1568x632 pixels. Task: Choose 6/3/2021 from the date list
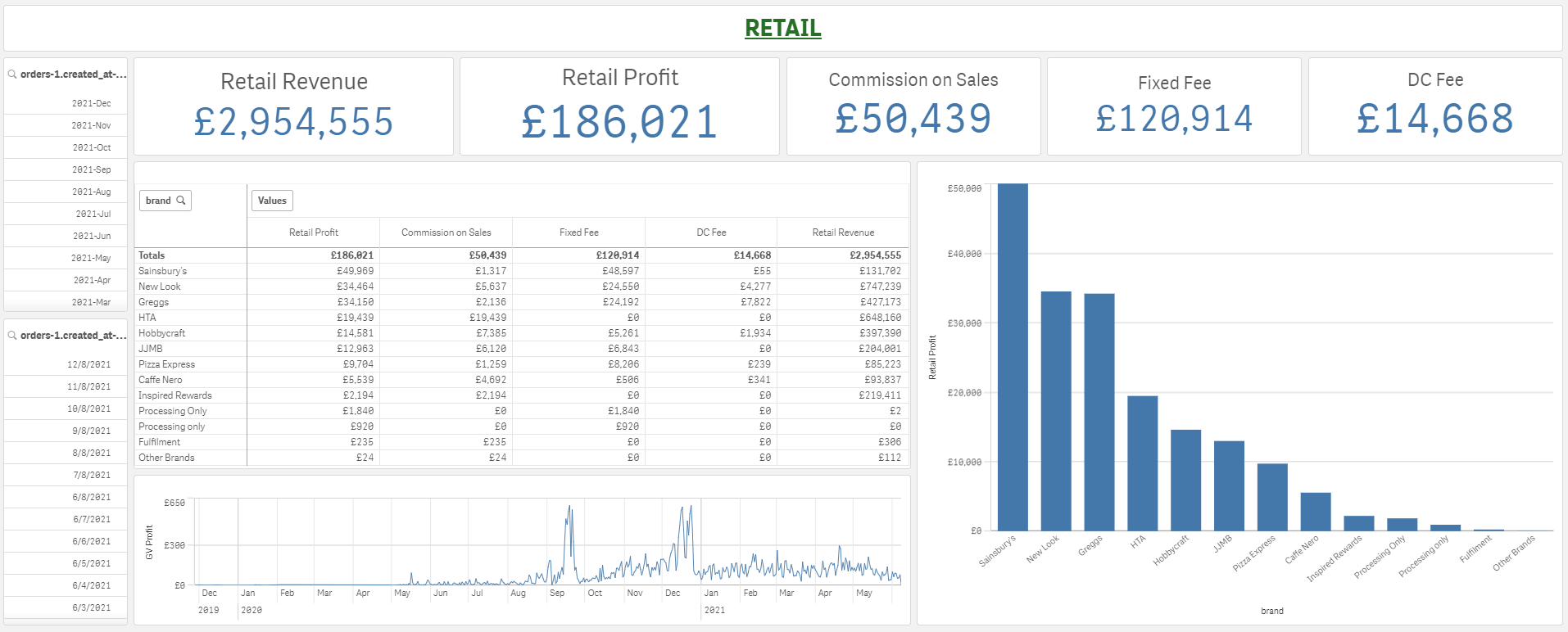[91, 608]
